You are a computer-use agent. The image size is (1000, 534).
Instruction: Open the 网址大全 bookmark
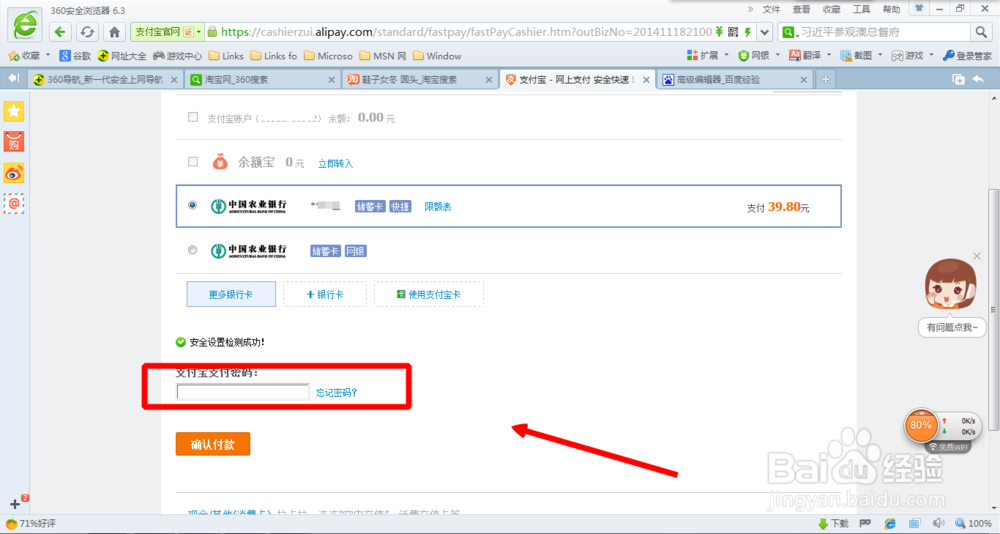[x=122, y=56]
